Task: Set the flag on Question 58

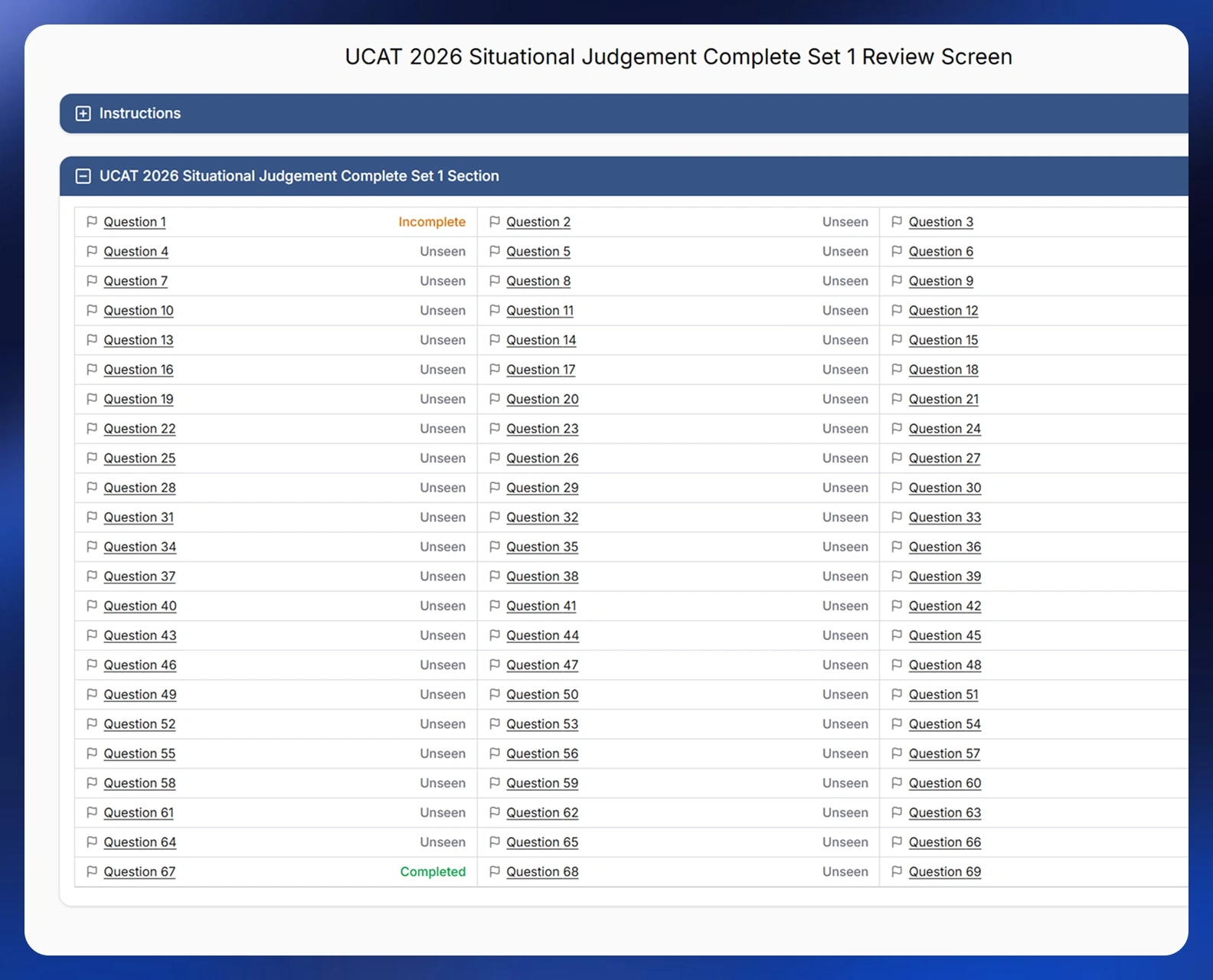Action: pyautogui.click(x=92, y=783)
